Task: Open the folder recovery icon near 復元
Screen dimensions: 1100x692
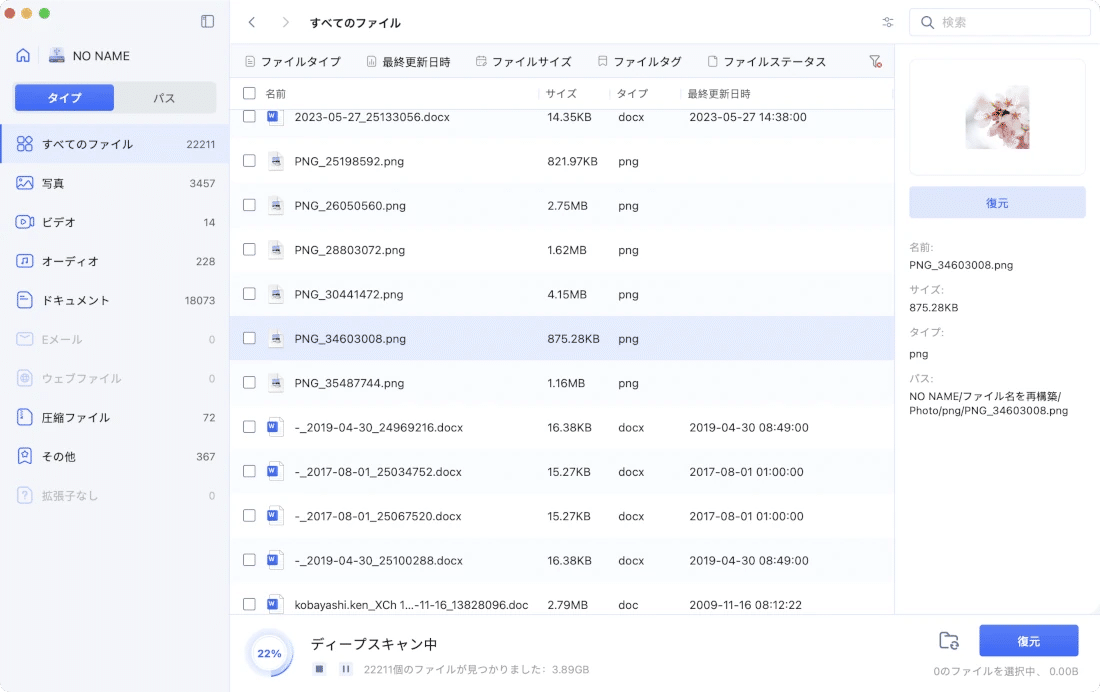Action: [x=948, y=640]
